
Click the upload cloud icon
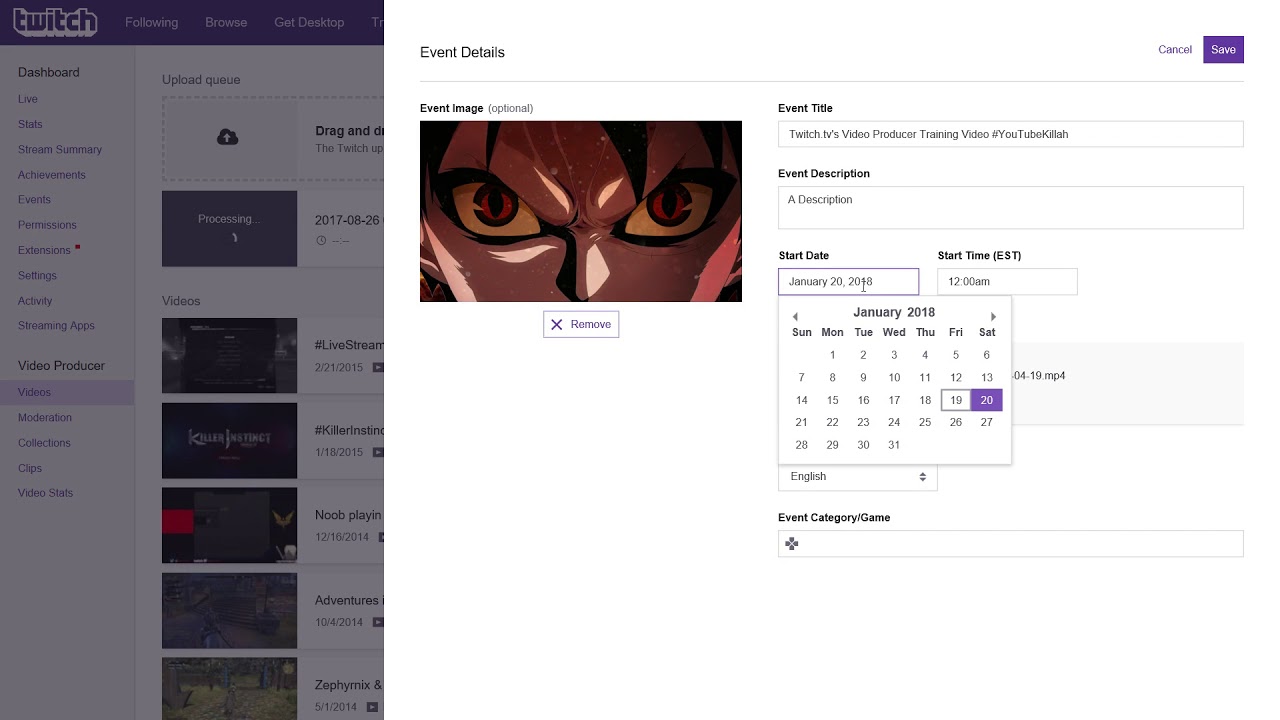coord(227,137)
